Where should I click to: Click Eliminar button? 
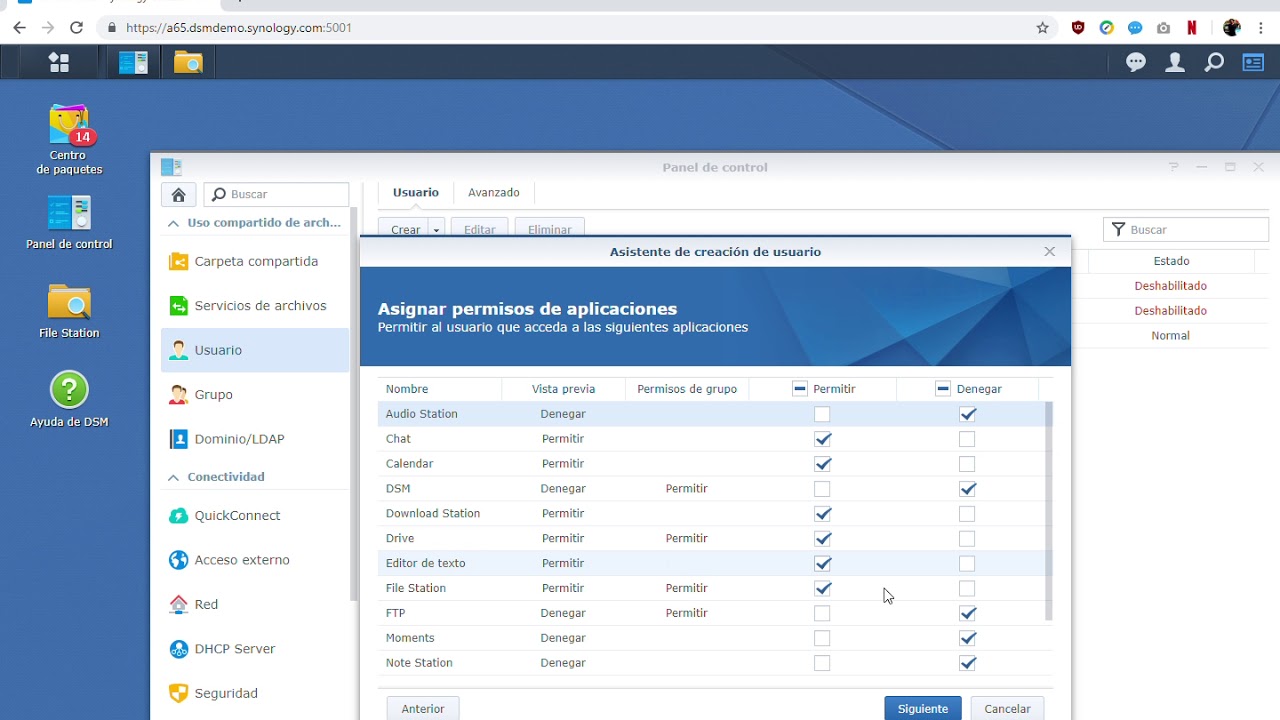coord(550,230)
